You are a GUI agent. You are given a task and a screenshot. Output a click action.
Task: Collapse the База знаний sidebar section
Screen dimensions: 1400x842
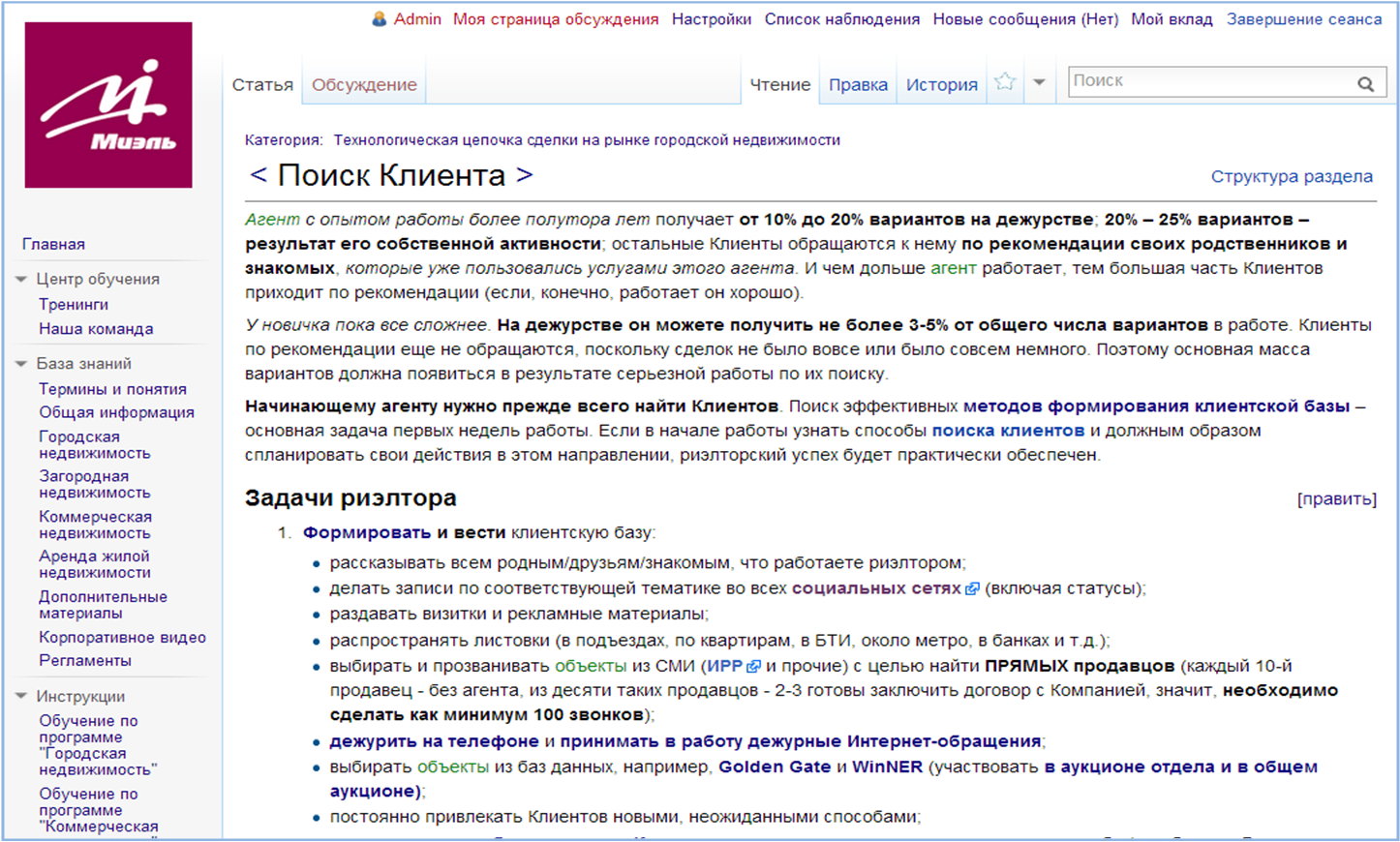21,364
